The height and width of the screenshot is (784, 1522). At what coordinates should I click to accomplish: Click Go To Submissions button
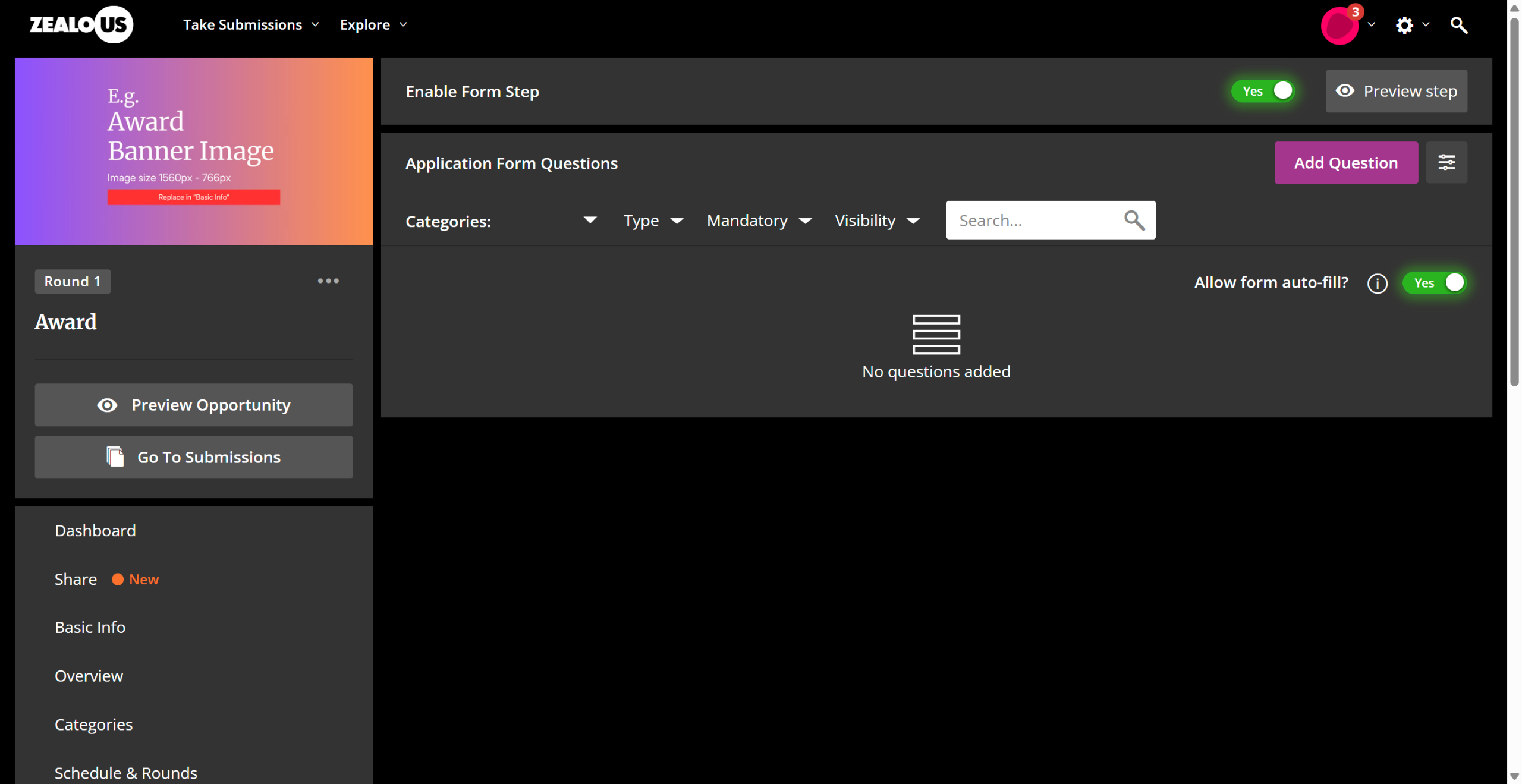[x=194, y=457]
